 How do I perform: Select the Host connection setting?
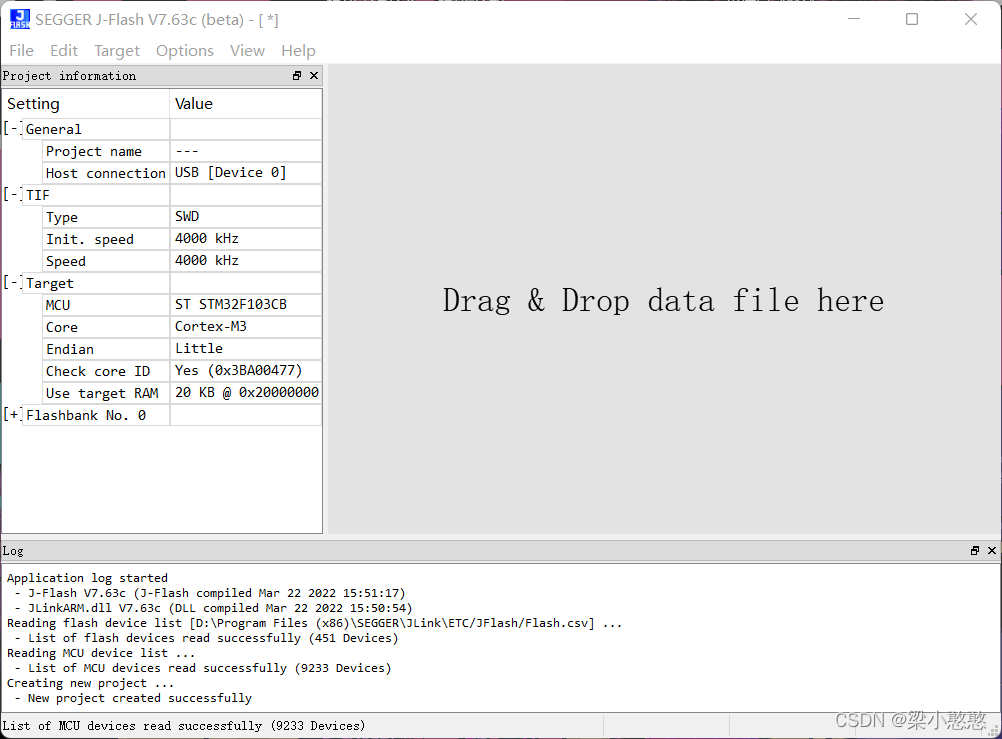click(106, 173)
